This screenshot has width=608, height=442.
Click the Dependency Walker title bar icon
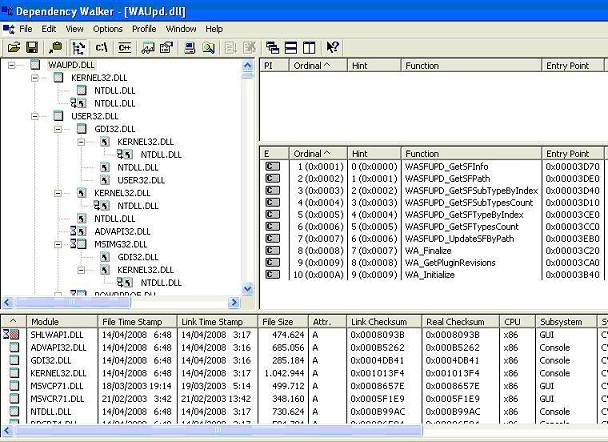[x=7, y=10]
